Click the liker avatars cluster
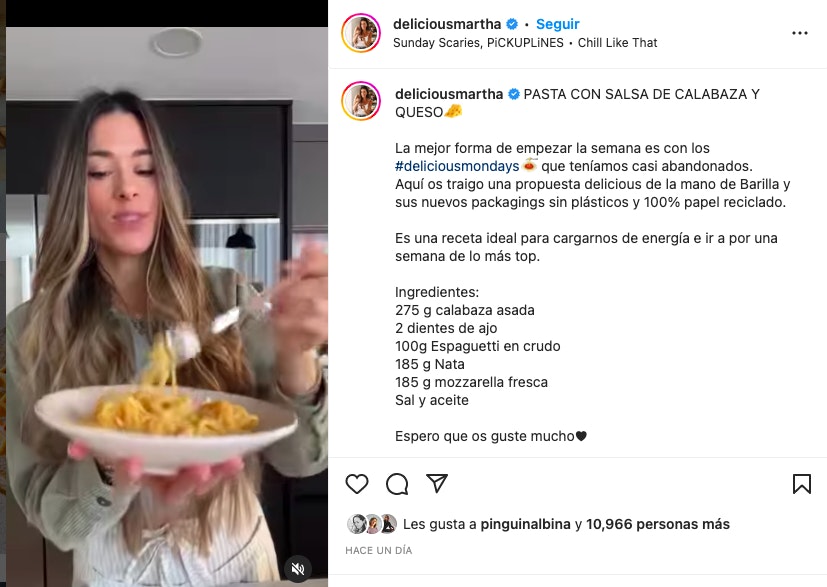Image resolution: width=827 pixels, height=587 pixels. [x=372, y=524]
